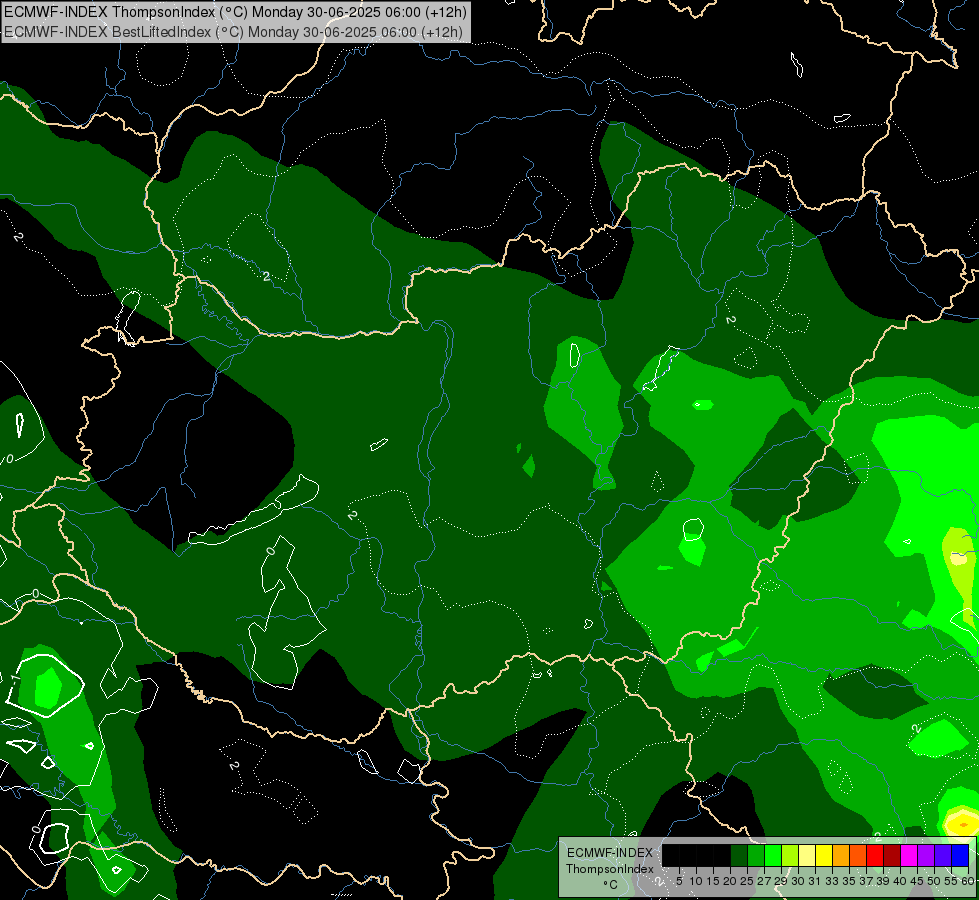Click the legend value label 25
This screenshot has width=979, height=900.
[747, 881]
